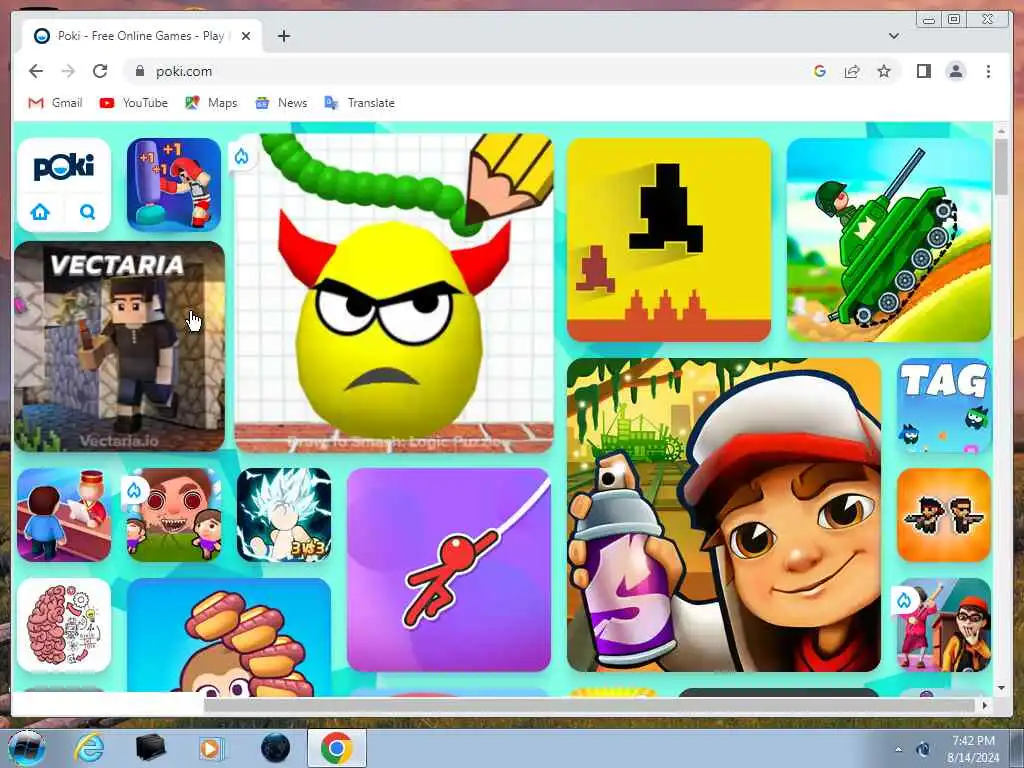Image resolution: width=1024 pixels, height=768 pixels.
Task: Open the scary red-eyed face game
Action: click(x=174, y=515)
